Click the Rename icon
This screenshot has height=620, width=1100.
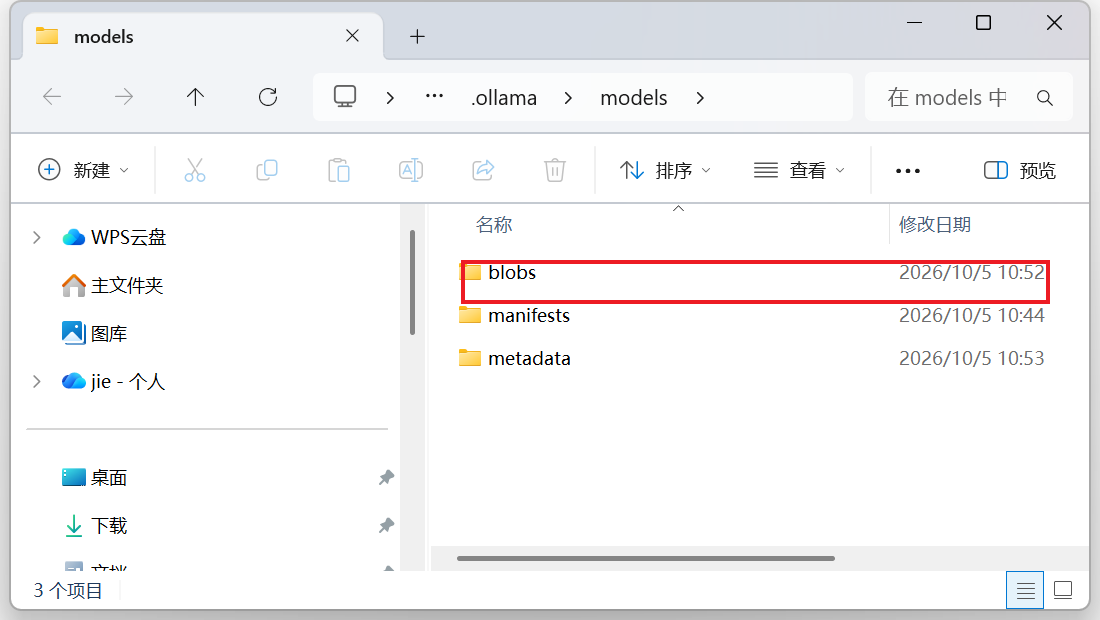coord(411,170)
